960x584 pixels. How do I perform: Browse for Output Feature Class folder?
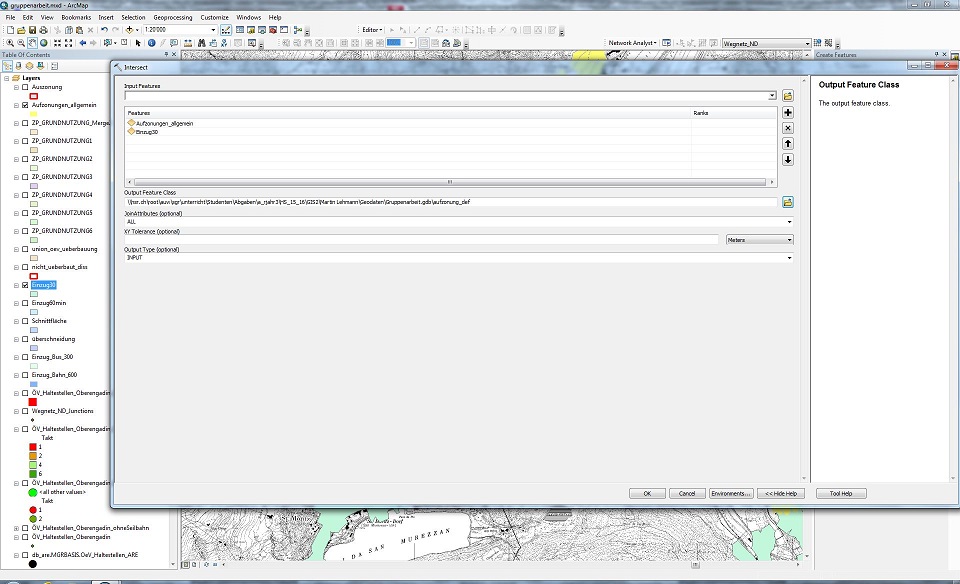point(788,202)
